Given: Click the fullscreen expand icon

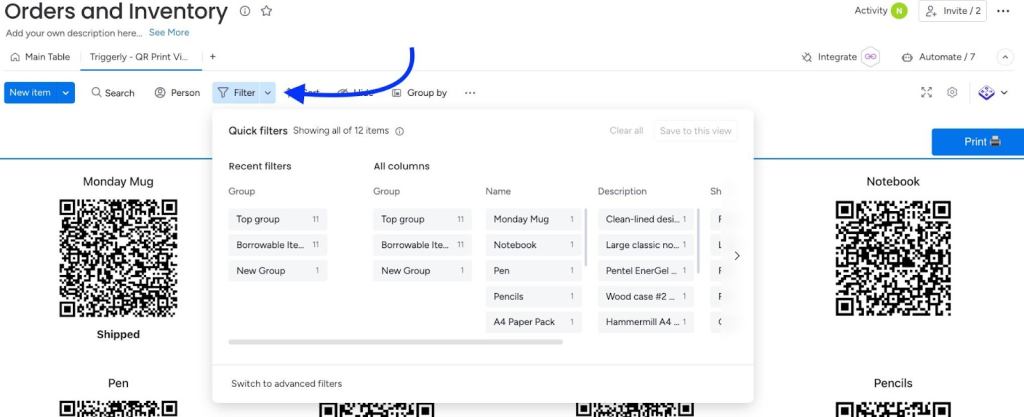Looking at the screenshot, I should (926, 92).
